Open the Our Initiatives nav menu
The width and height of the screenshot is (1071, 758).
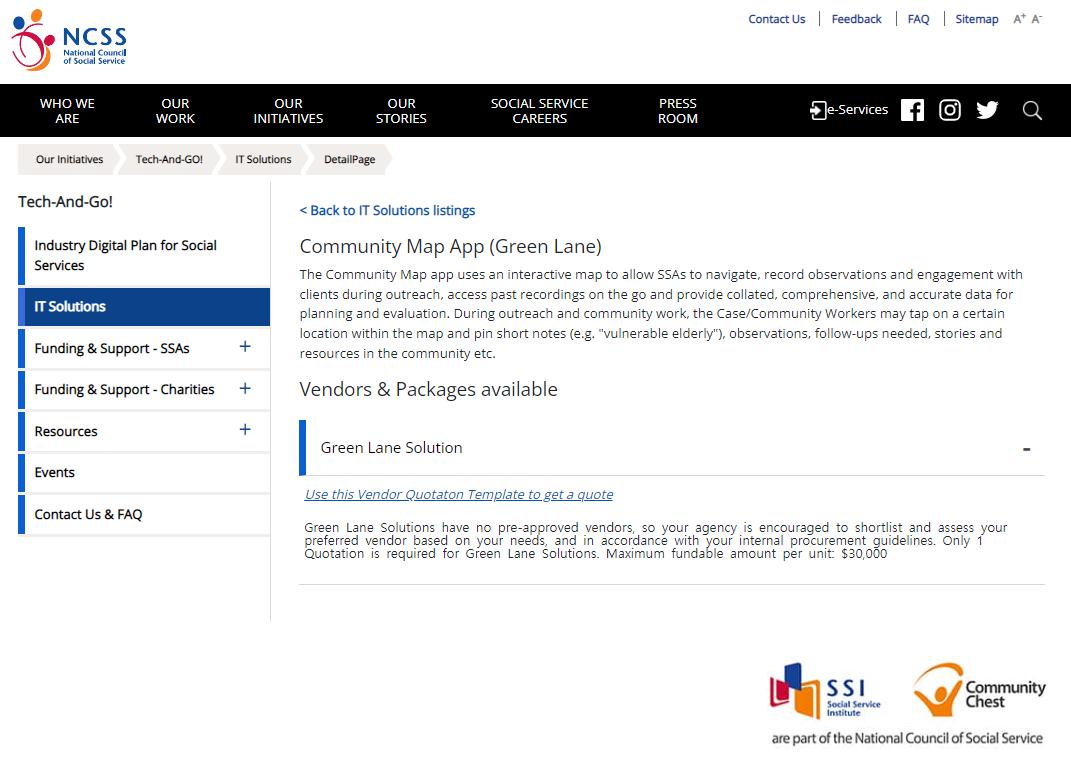288,110
